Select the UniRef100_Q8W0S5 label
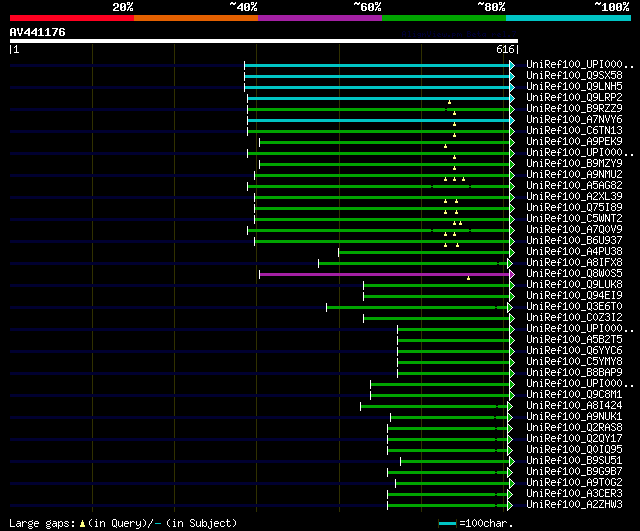 pos(574,274)
